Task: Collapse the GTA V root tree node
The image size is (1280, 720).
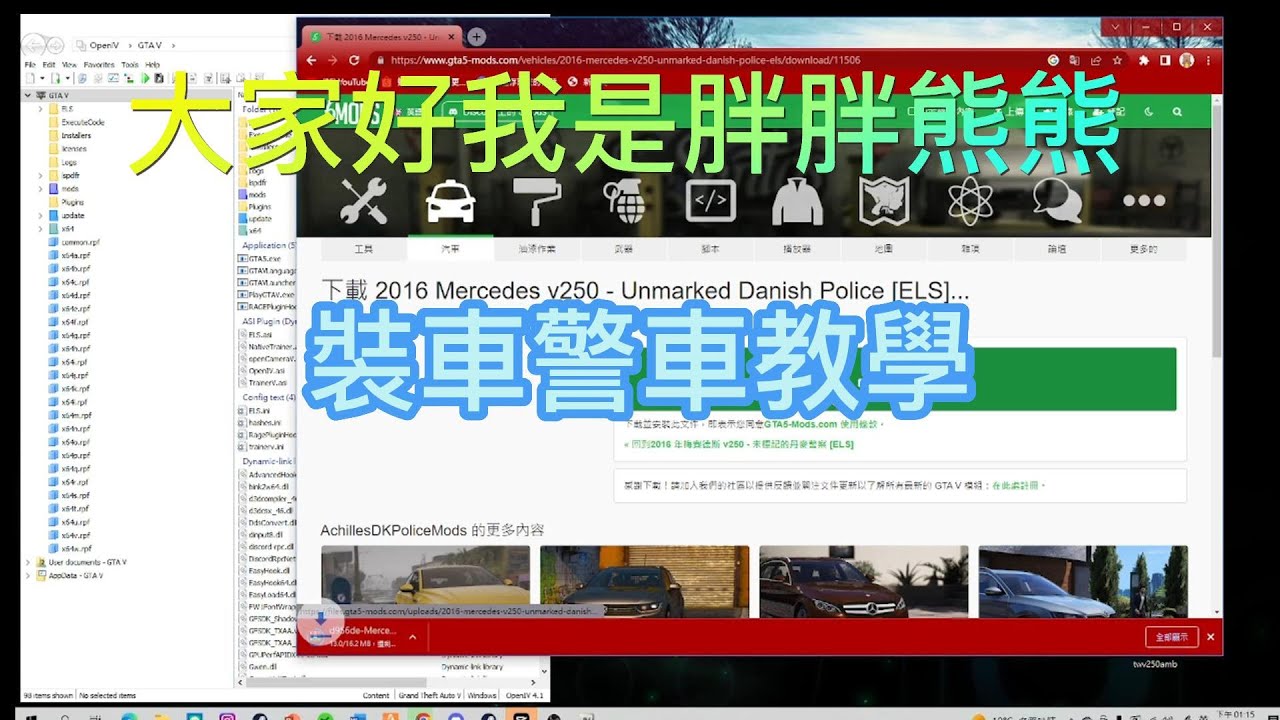Action: [28, 95]
